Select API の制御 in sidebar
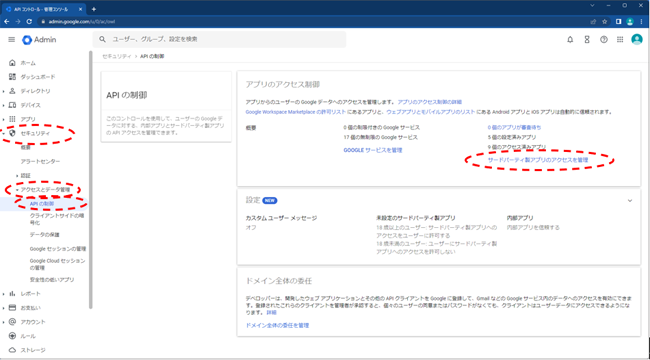This screenshot has width=650, height=360. pyautogui.click(x=42, y=204)
